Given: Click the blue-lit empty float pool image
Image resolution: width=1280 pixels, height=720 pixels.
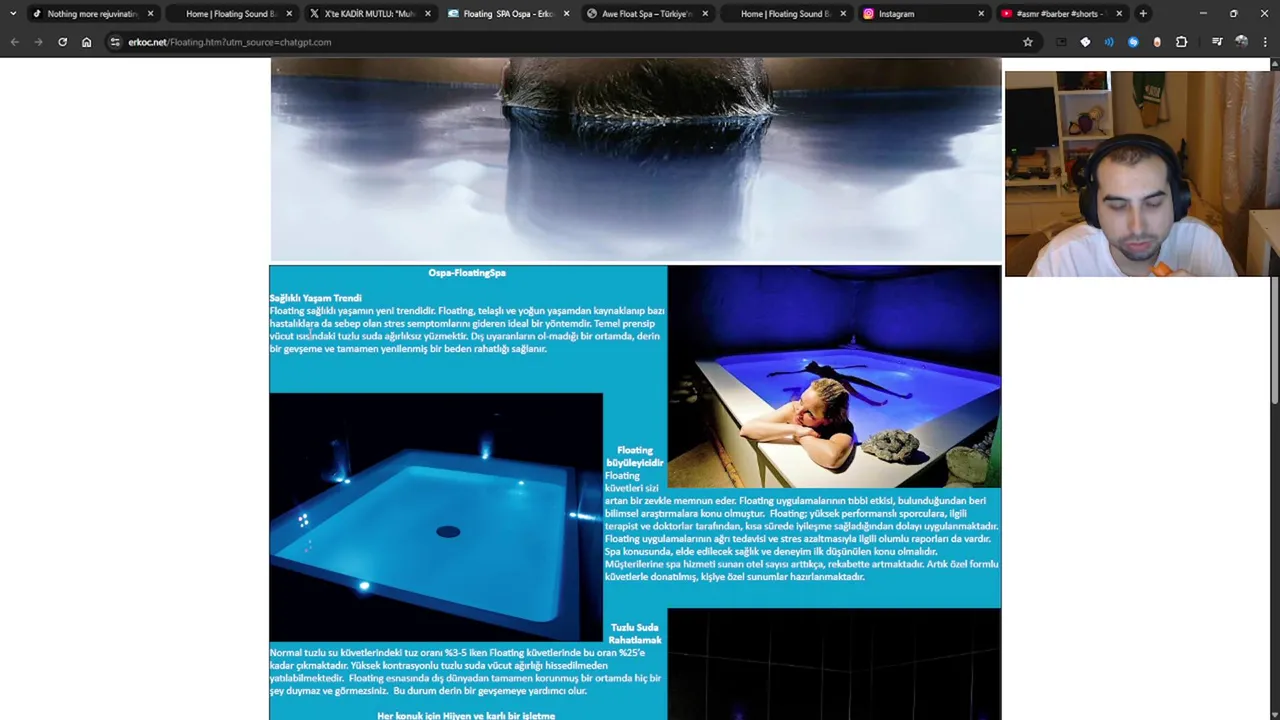Looking at the screenshot, I should (x=436, y=516).
